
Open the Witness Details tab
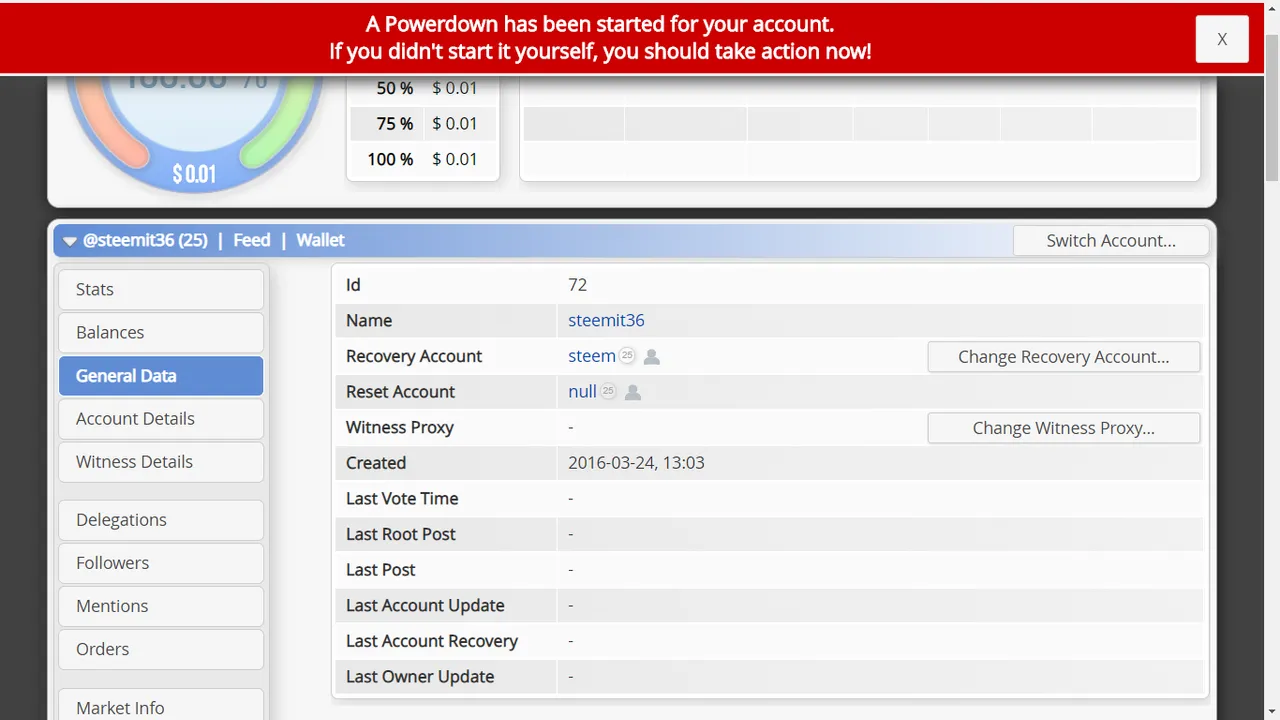pos(161,462)
